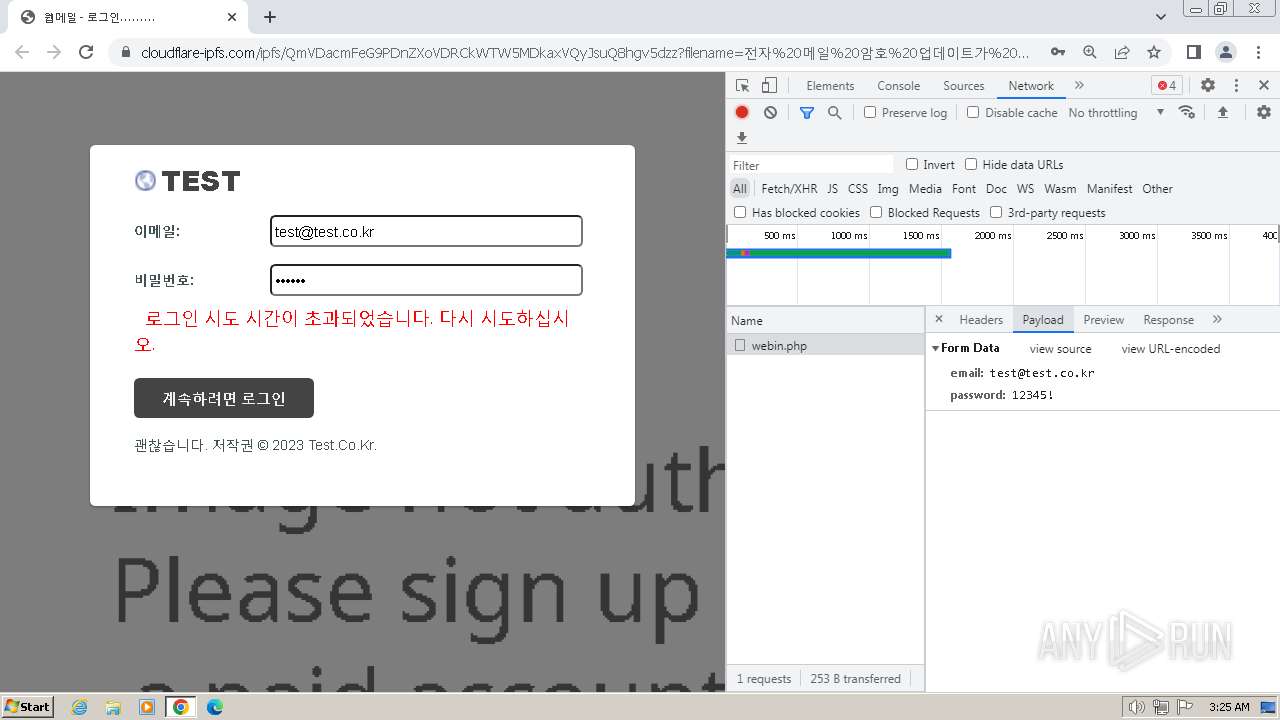1280x720 pixels.
Task: Open the tab search dropdown arrow
Action: [x=1161, y=17]
